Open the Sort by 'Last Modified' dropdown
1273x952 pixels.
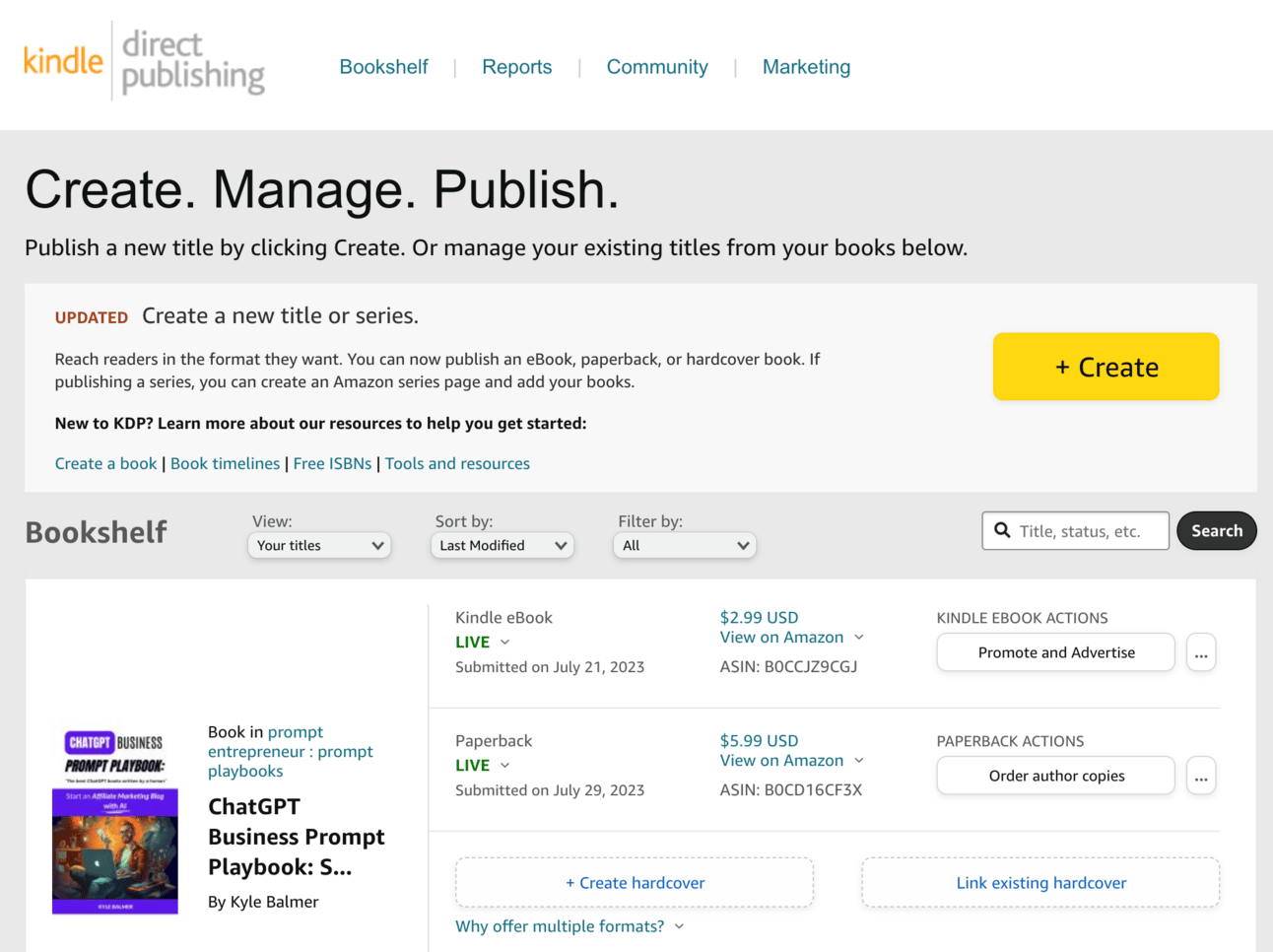click(x=502, y=546)
